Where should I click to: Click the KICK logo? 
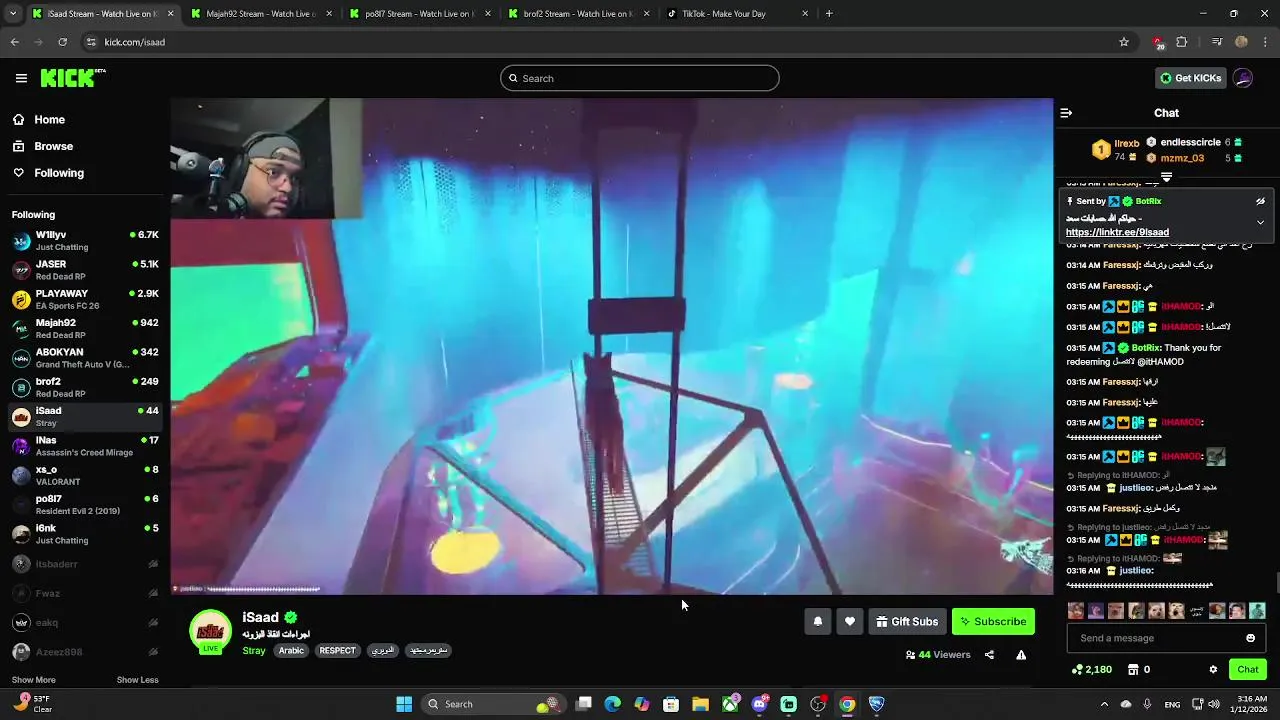coord(72,78)
